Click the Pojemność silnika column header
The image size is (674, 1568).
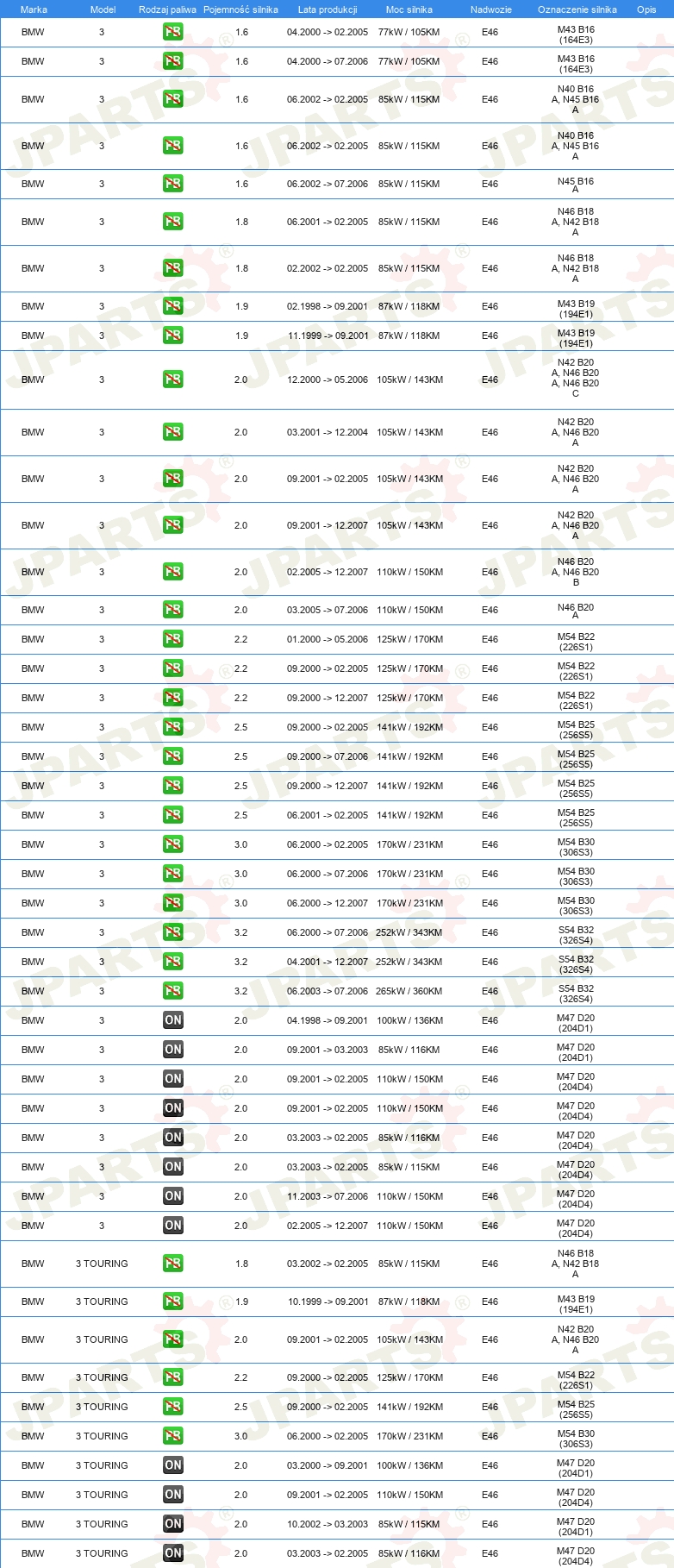pos(240,9)
